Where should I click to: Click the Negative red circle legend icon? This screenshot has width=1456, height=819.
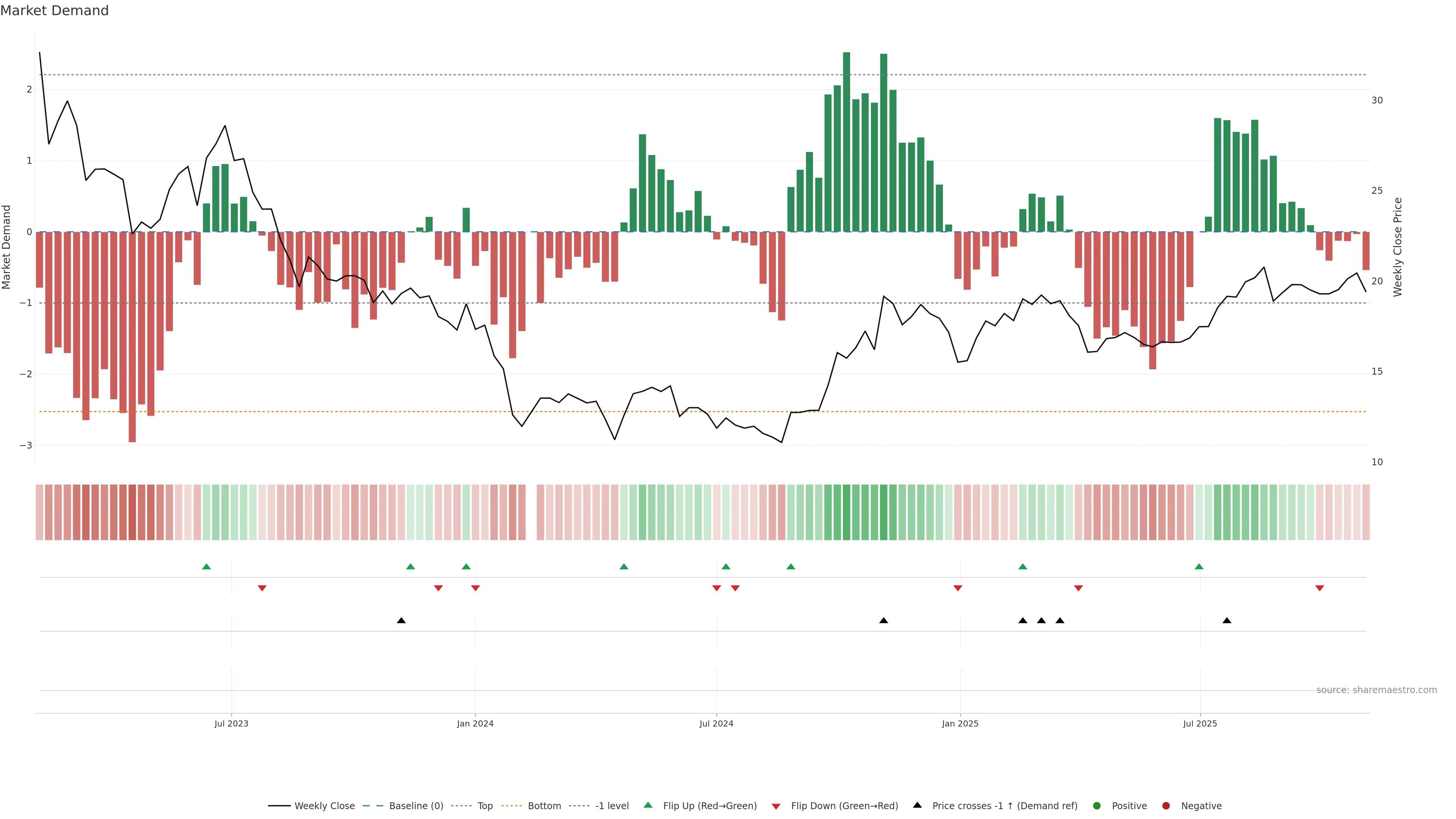pos(1166,806)
